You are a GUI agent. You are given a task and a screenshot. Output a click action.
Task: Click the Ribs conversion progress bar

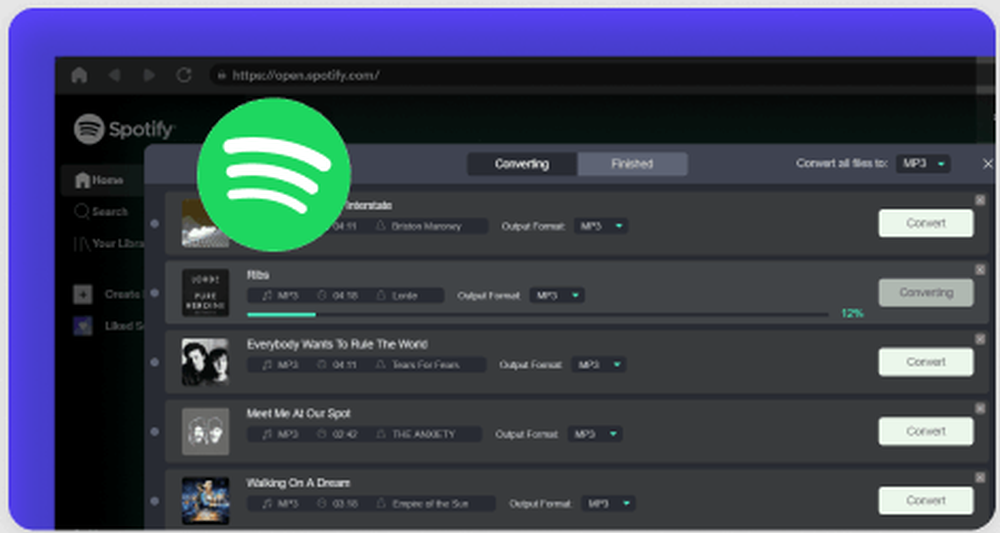(x=537, y=314)
